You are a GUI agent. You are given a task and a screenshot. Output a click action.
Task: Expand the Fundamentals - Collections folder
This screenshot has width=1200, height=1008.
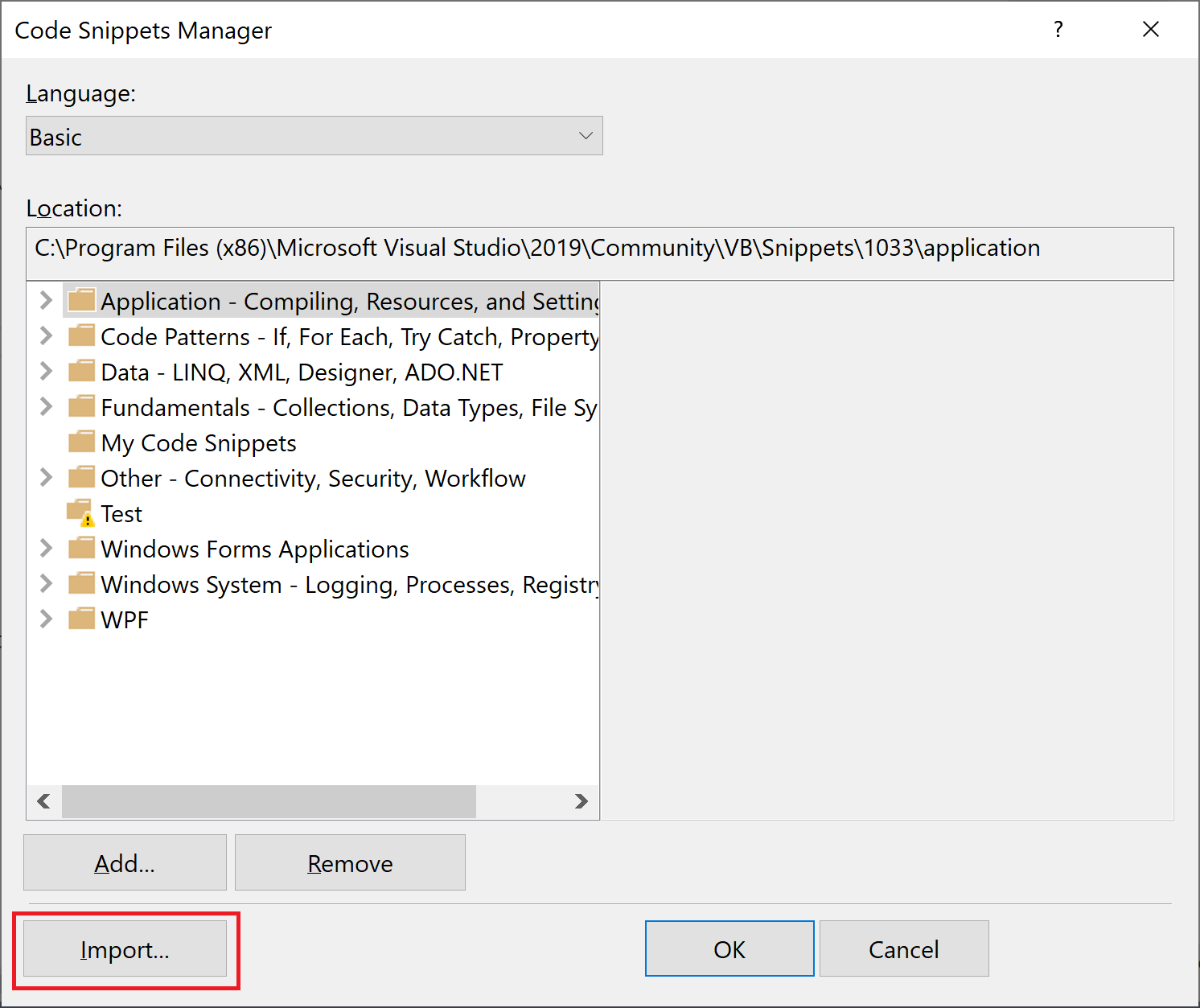[46, 406]
